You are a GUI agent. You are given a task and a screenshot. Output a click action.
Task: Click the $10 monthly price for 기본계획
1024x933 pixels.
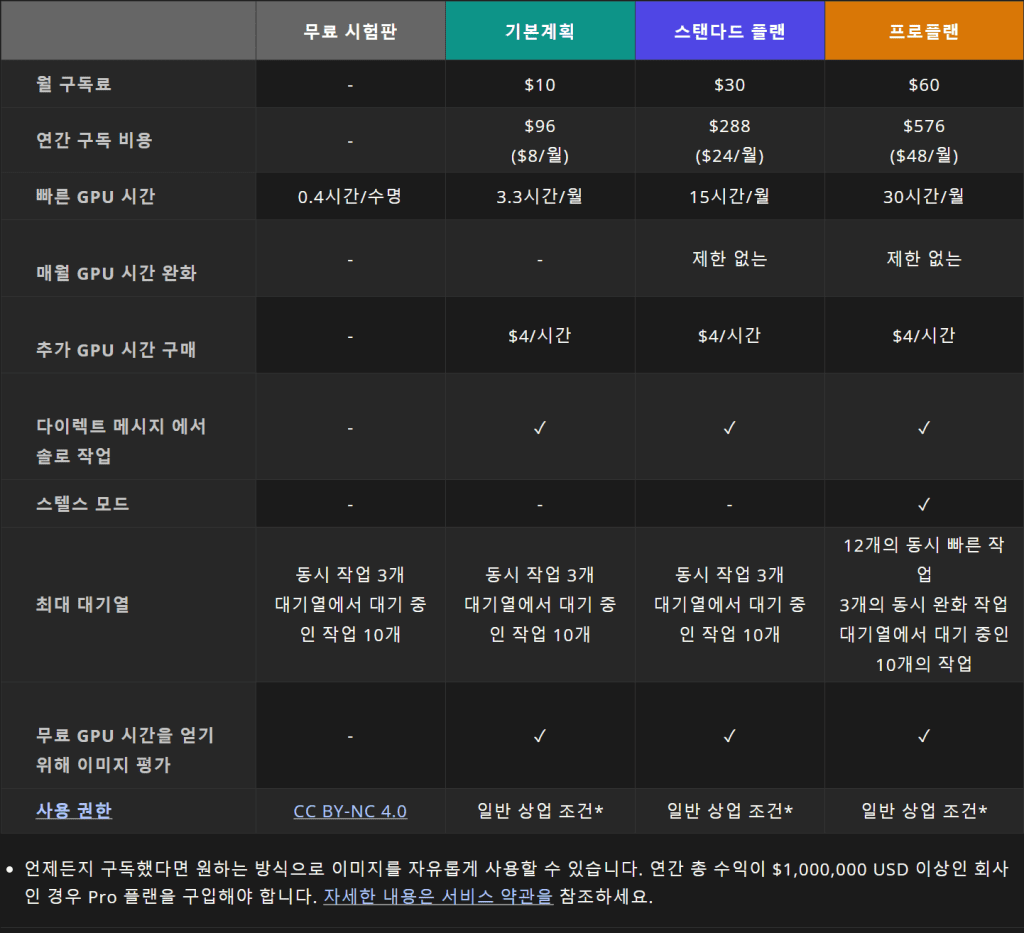(540, 85)
